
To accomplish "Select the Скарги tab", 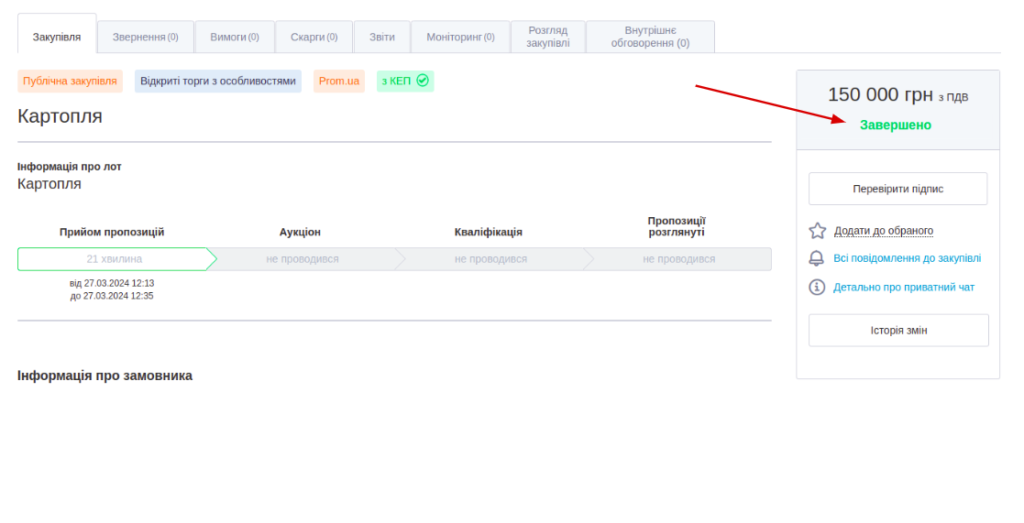I will (314, 37).
